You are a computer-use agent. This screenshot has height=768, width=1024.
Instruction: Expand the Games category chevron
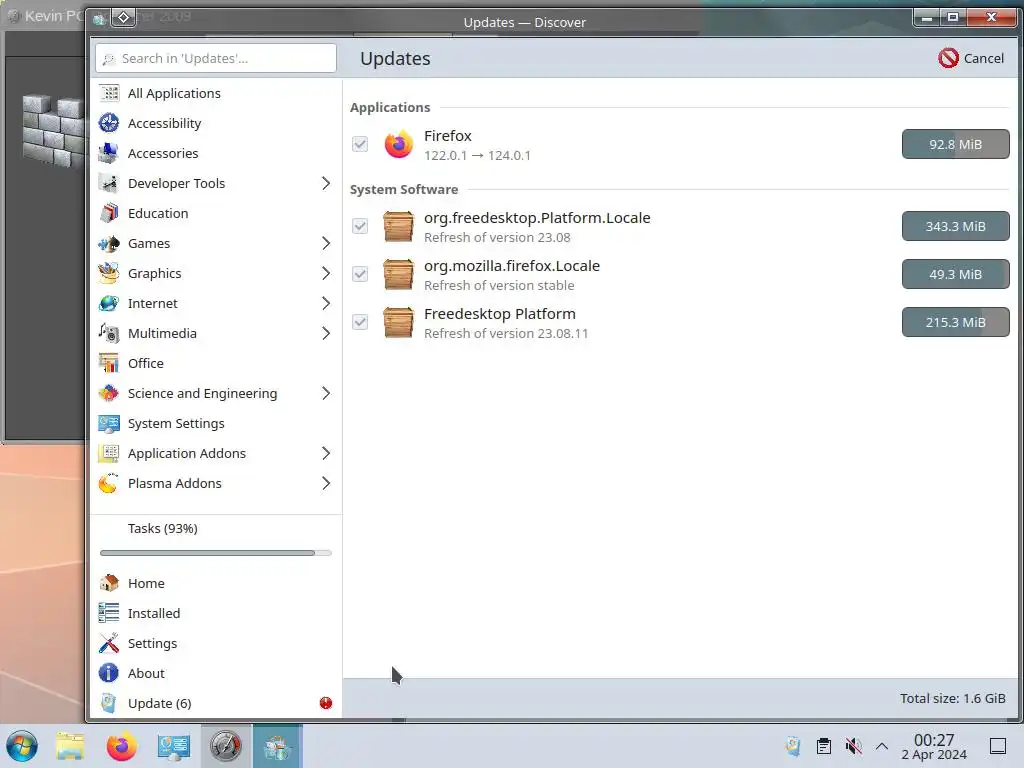(326, 244)
